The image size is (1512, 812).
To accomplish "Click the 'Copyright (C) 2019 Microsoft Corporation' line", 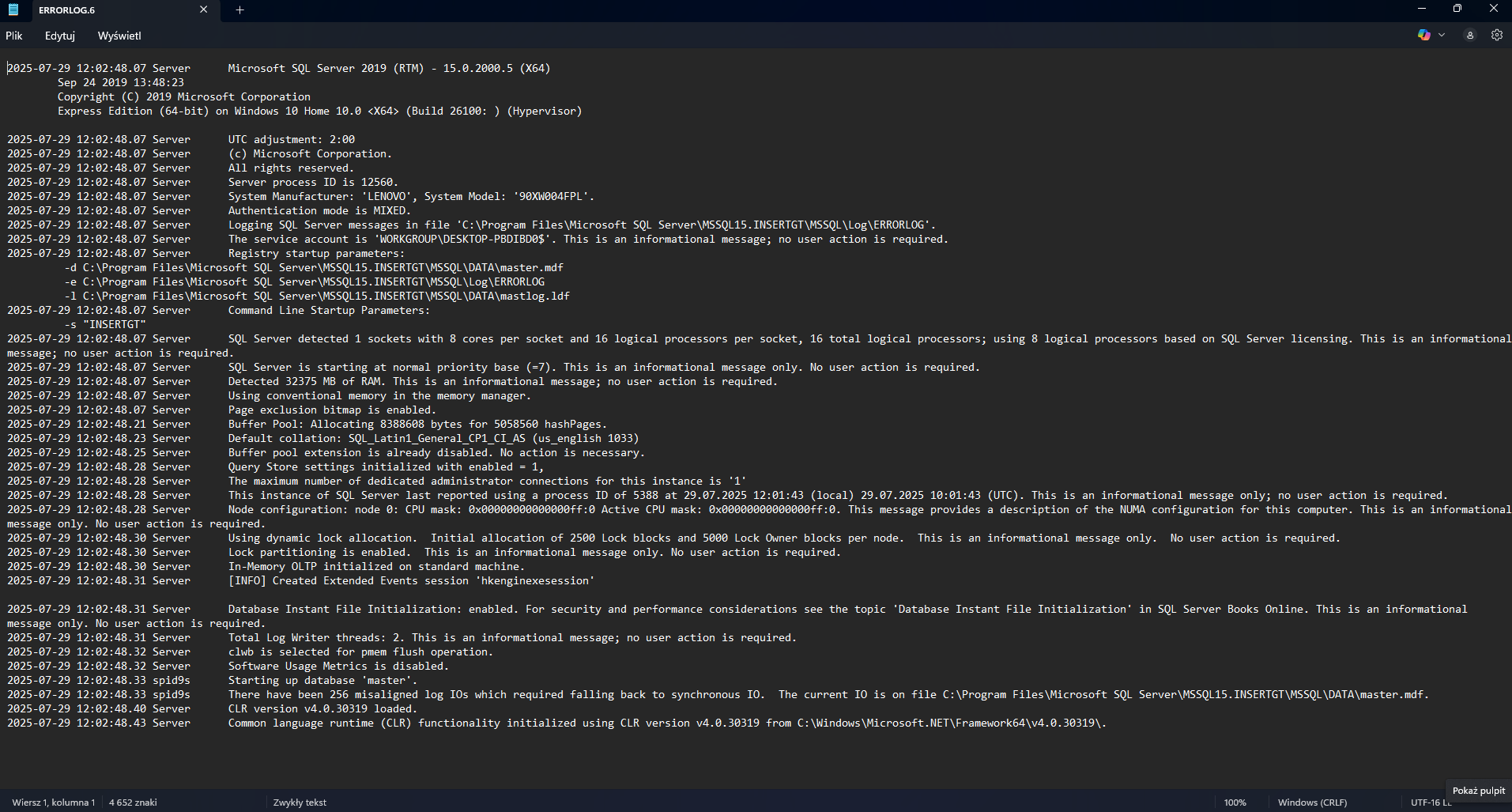I will tap(184, 96).
